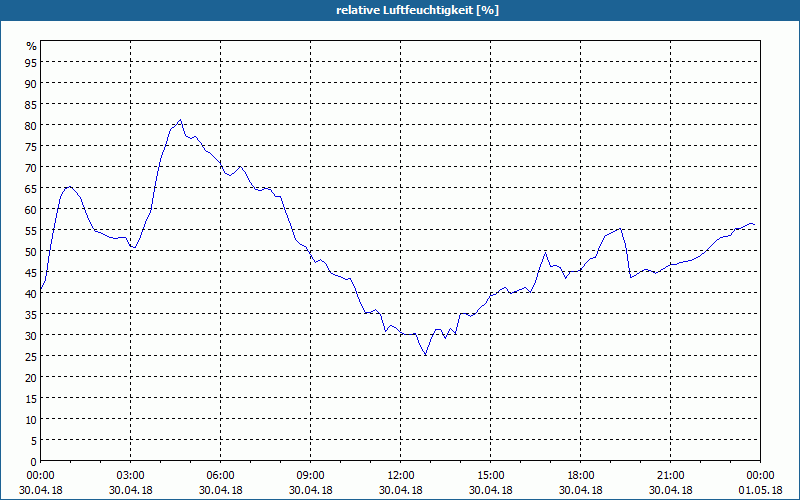Screen dimensions: 800x500
Task: Click the humidity curve peak near 81%
Action: pyautogui.click(x=180, y=120)
